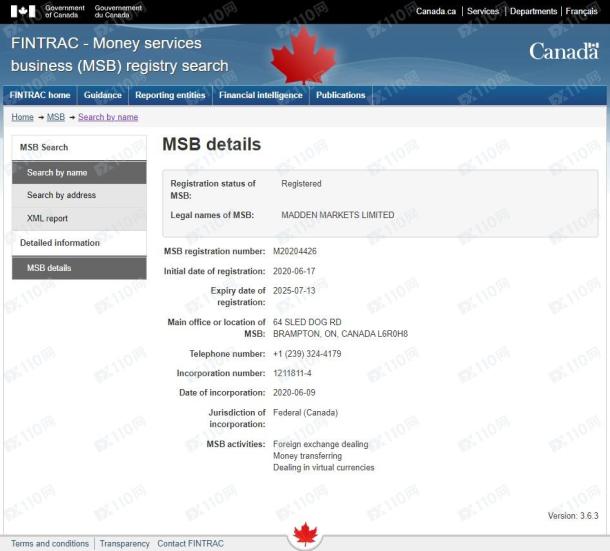Click incorporation number 1211811-4
Image resolution: width=610 pixels, height=551 pixels.
(292, 373)
